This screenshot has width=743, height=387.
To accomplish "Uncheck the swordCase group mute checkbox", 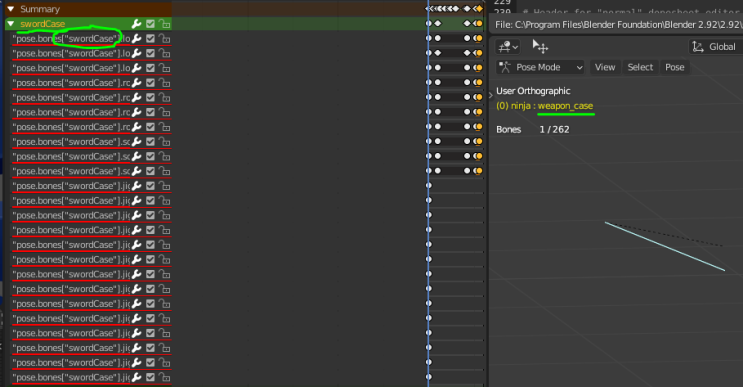I will click(151, 24).
